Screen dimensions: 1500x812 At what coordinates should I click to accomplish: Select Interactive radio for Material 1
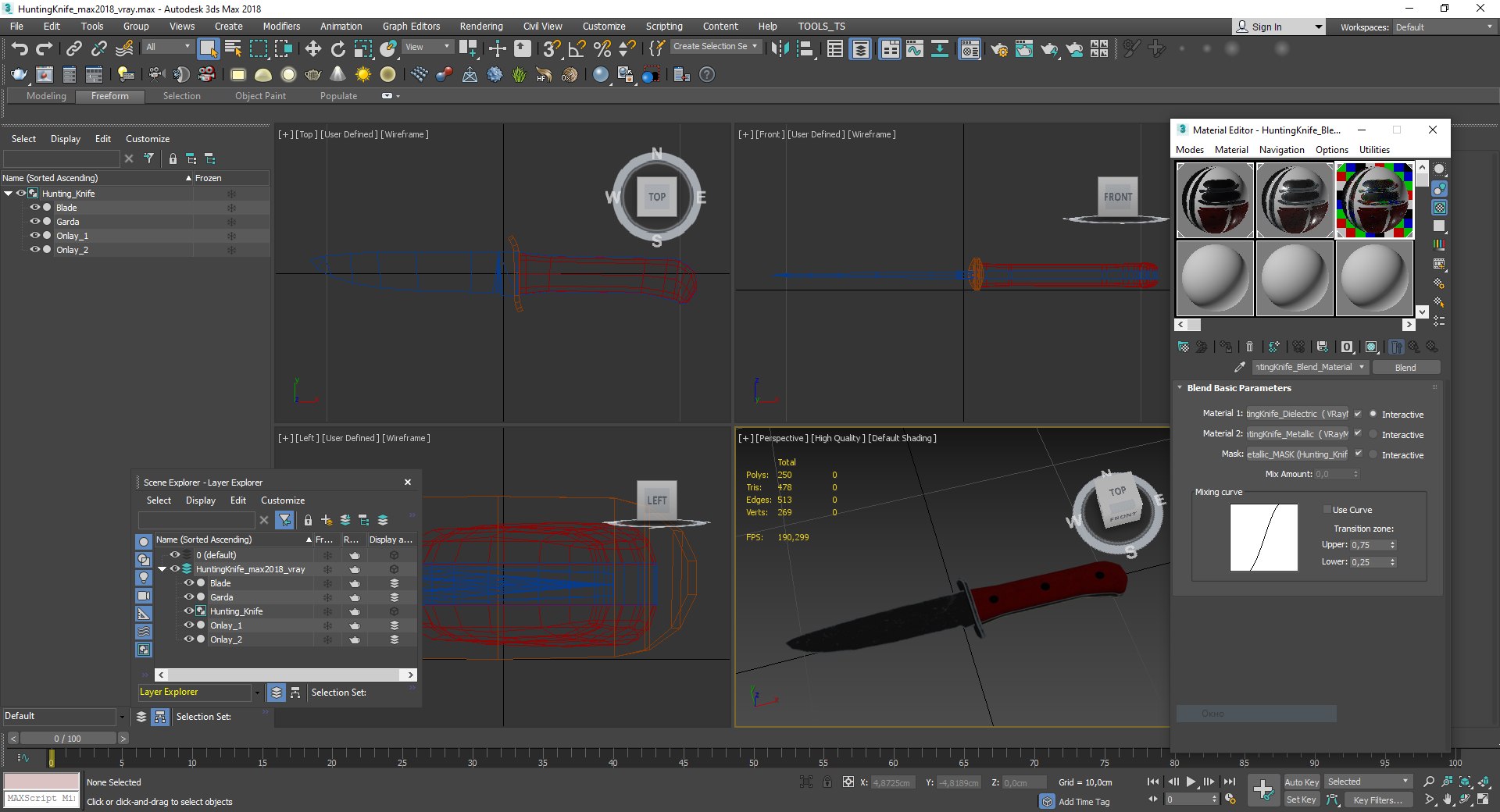coord(1373,415)
